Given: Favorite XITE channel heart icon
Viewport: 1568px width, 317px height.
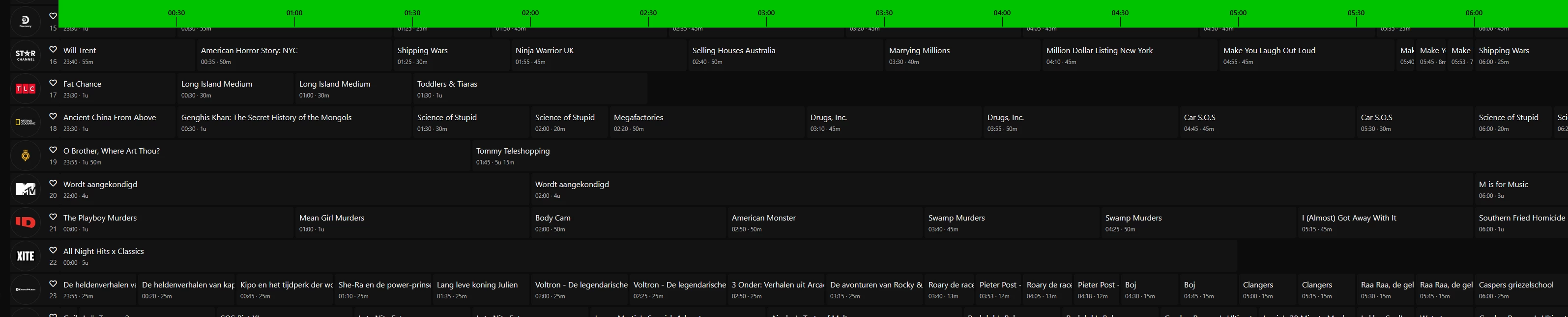Looking at the screenshot, I should click(x=53, y=251).
